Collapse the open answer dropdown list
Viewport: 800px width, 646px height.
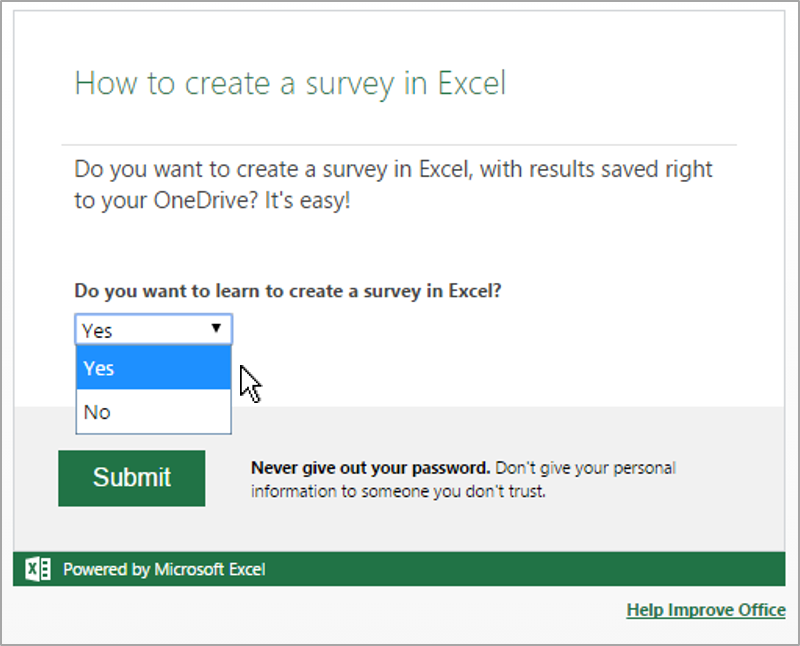216,329
